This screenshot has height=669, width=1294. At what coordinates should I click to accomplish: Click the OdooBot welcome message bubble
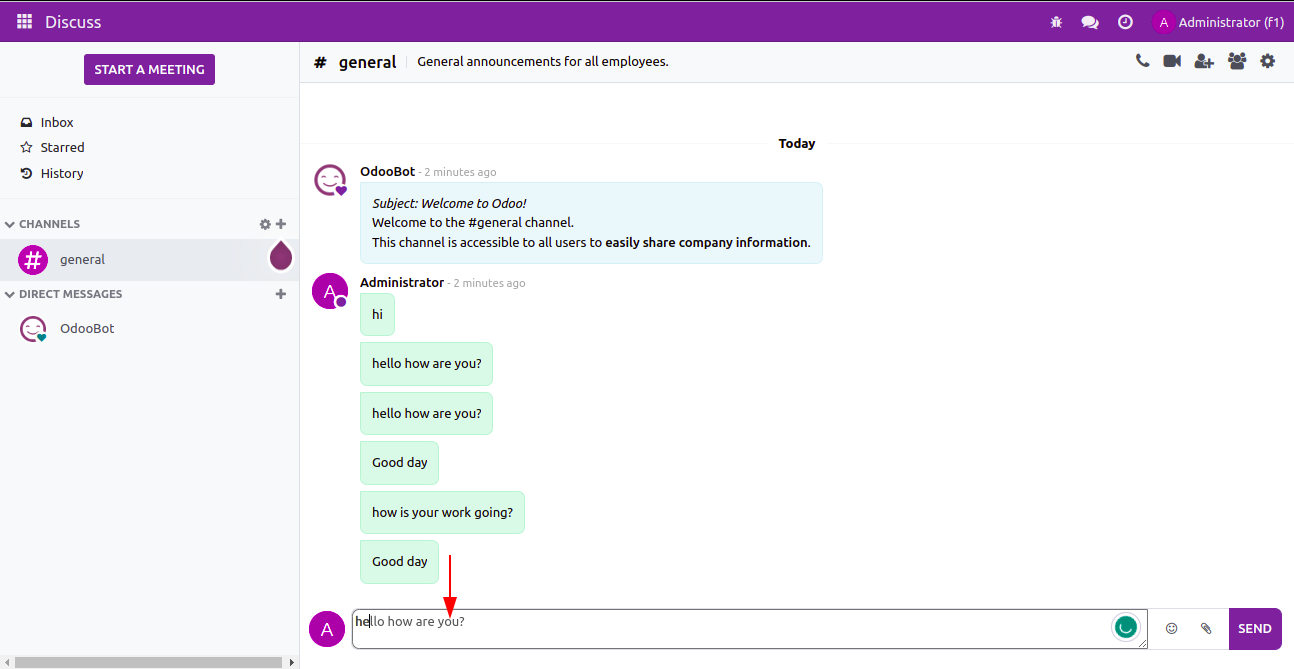pos(591,223)
